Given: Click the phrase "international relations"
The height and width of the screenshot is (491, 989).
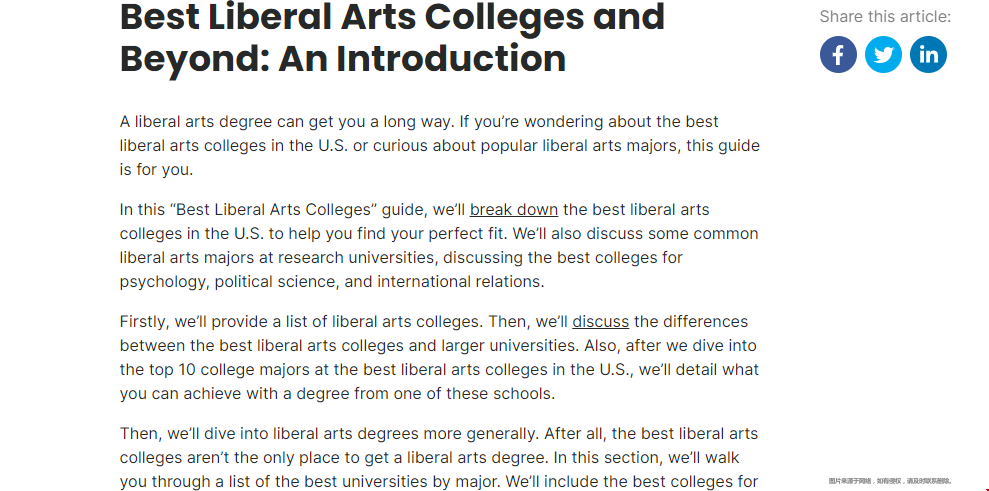Looking at the screenshot, I should (460, 282).
